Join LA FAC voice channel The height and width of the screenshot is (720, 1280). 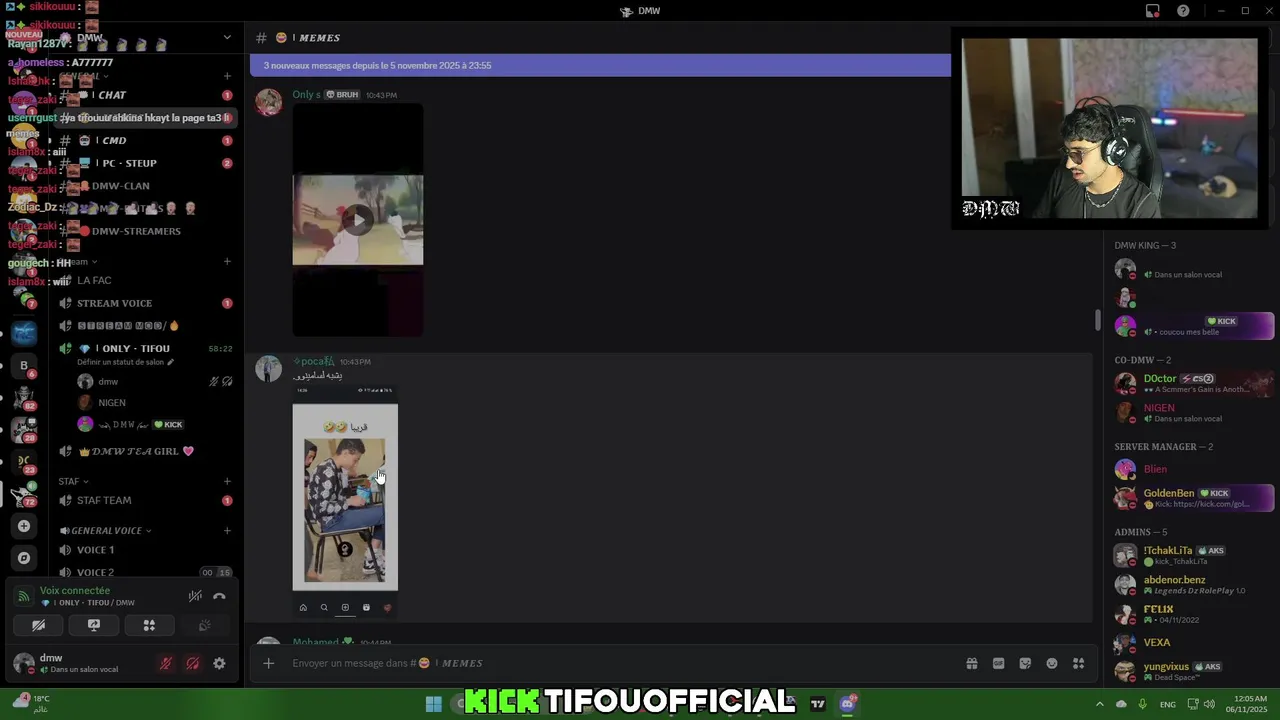point(146,281)
